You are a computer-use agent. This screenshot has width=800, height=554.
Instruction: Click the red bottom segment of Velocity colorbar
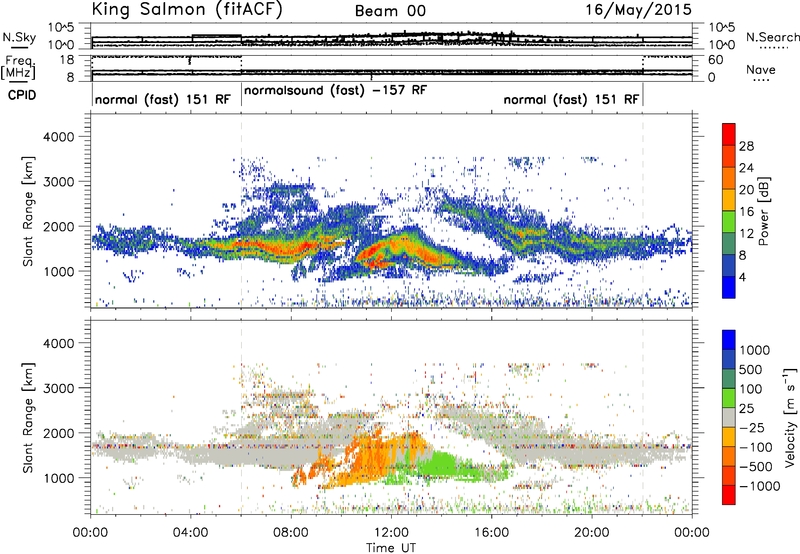[729, 495]
